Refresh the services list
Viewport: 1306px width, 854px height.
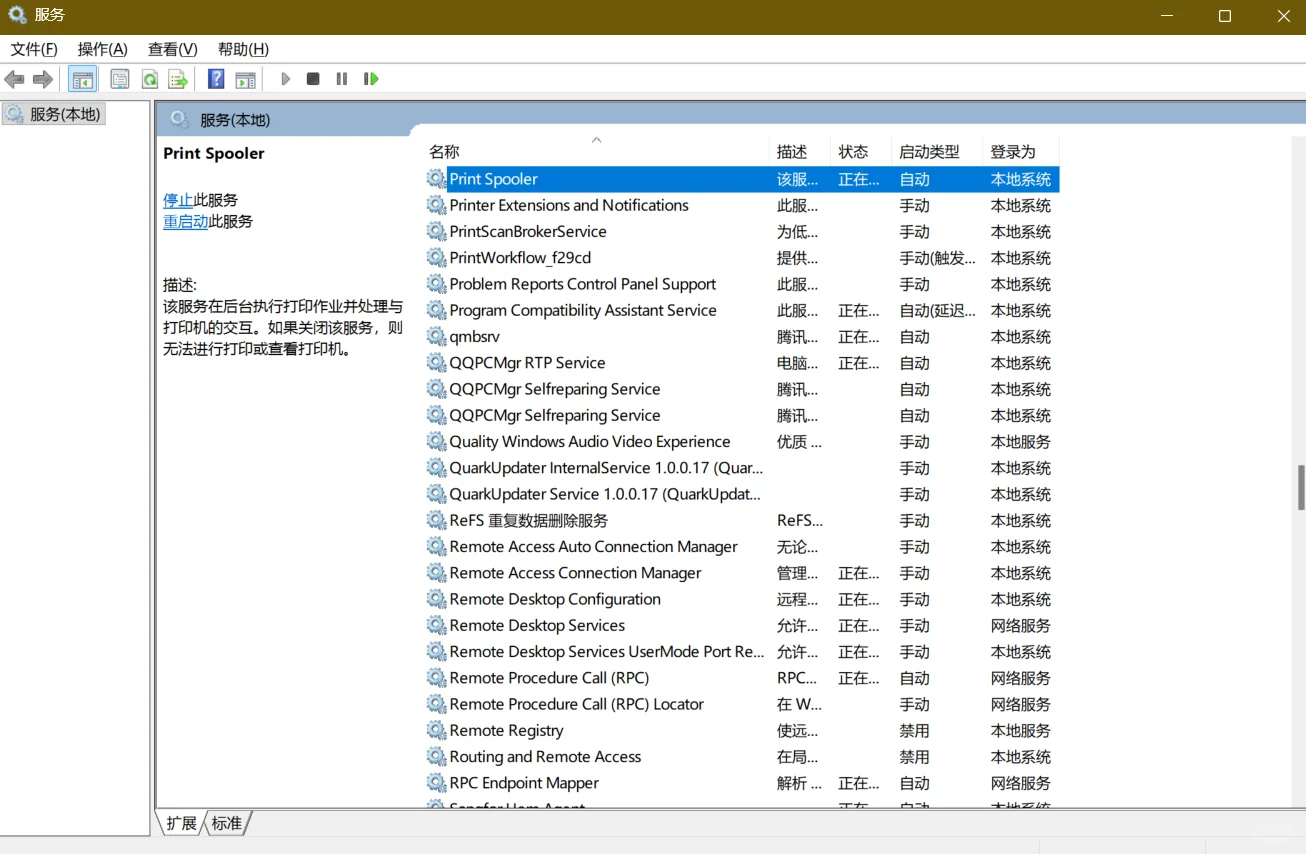coord(147,79)
